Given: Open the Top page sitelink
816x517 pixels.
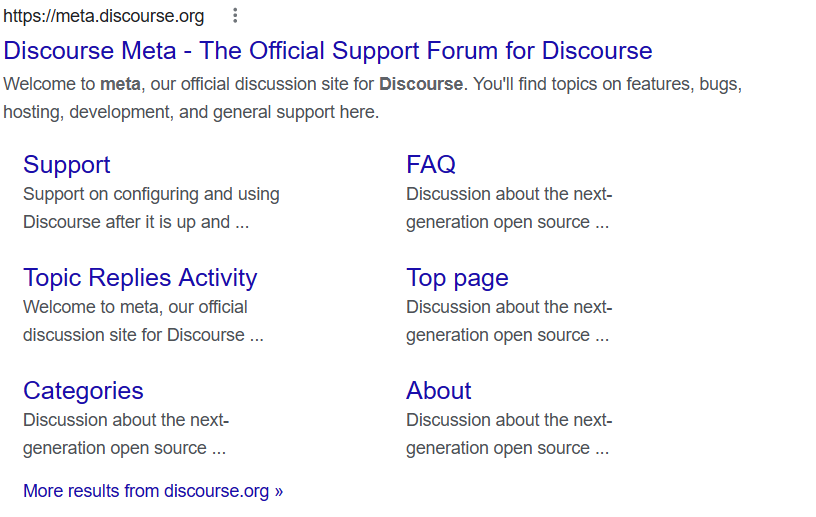Looking at the screenshot, I should tap(457, 278).
